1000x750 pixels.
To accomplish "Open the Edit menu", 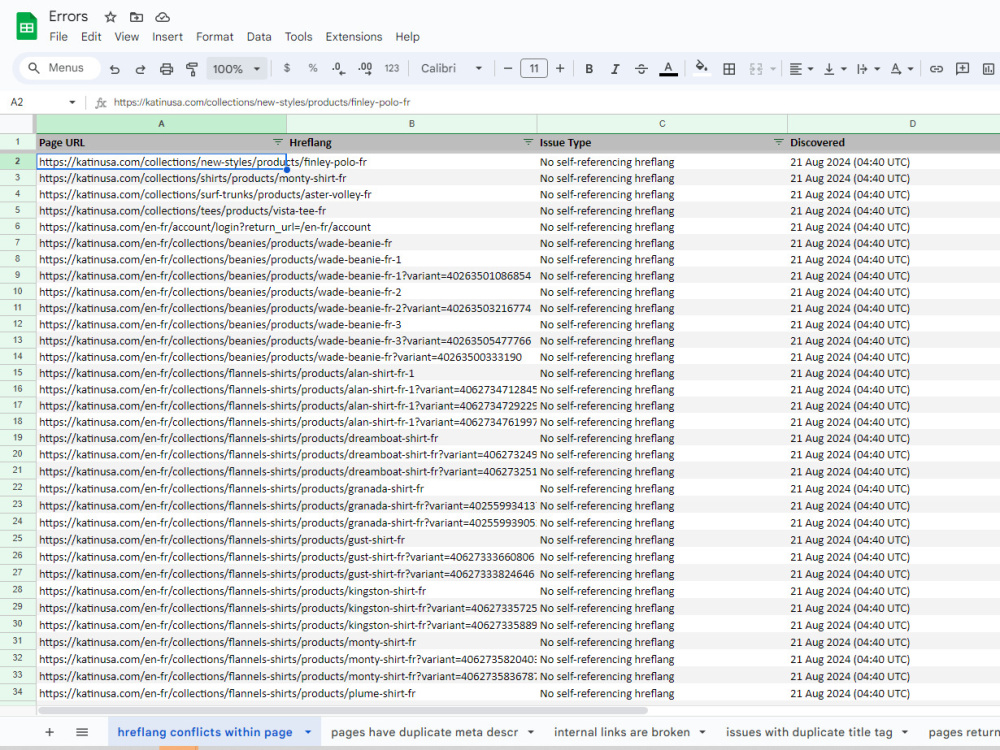I will 91,37.
